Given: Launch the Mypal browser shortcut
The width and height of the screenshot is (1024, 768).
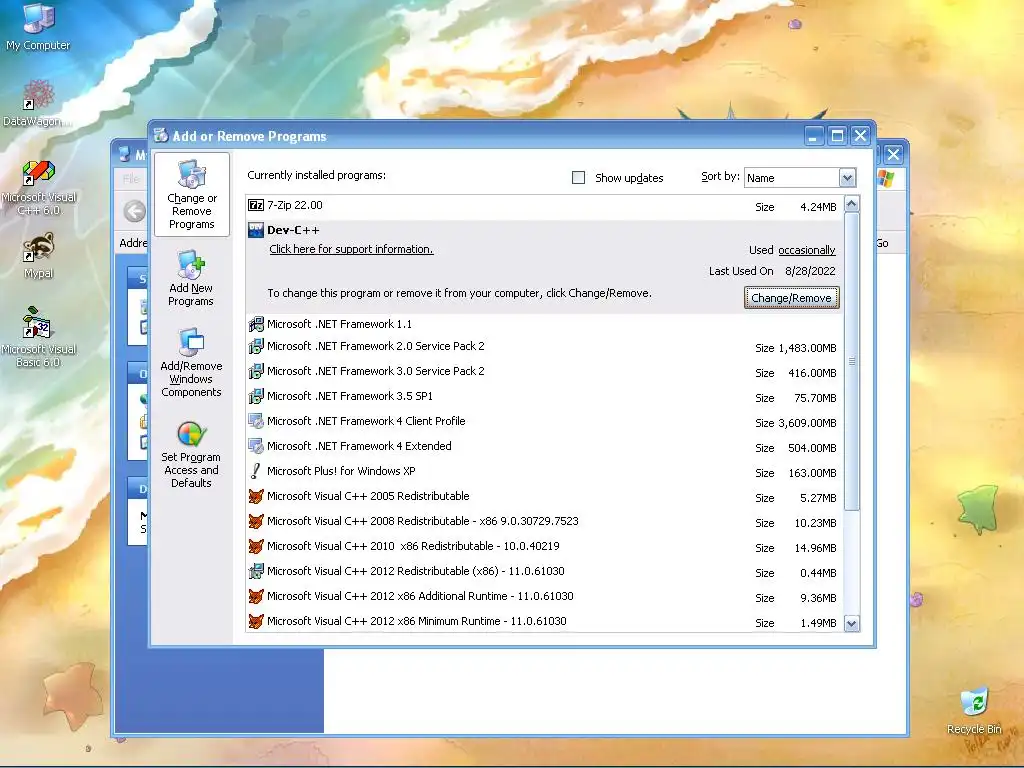Looking at the screenshot, I should [39, 255].
